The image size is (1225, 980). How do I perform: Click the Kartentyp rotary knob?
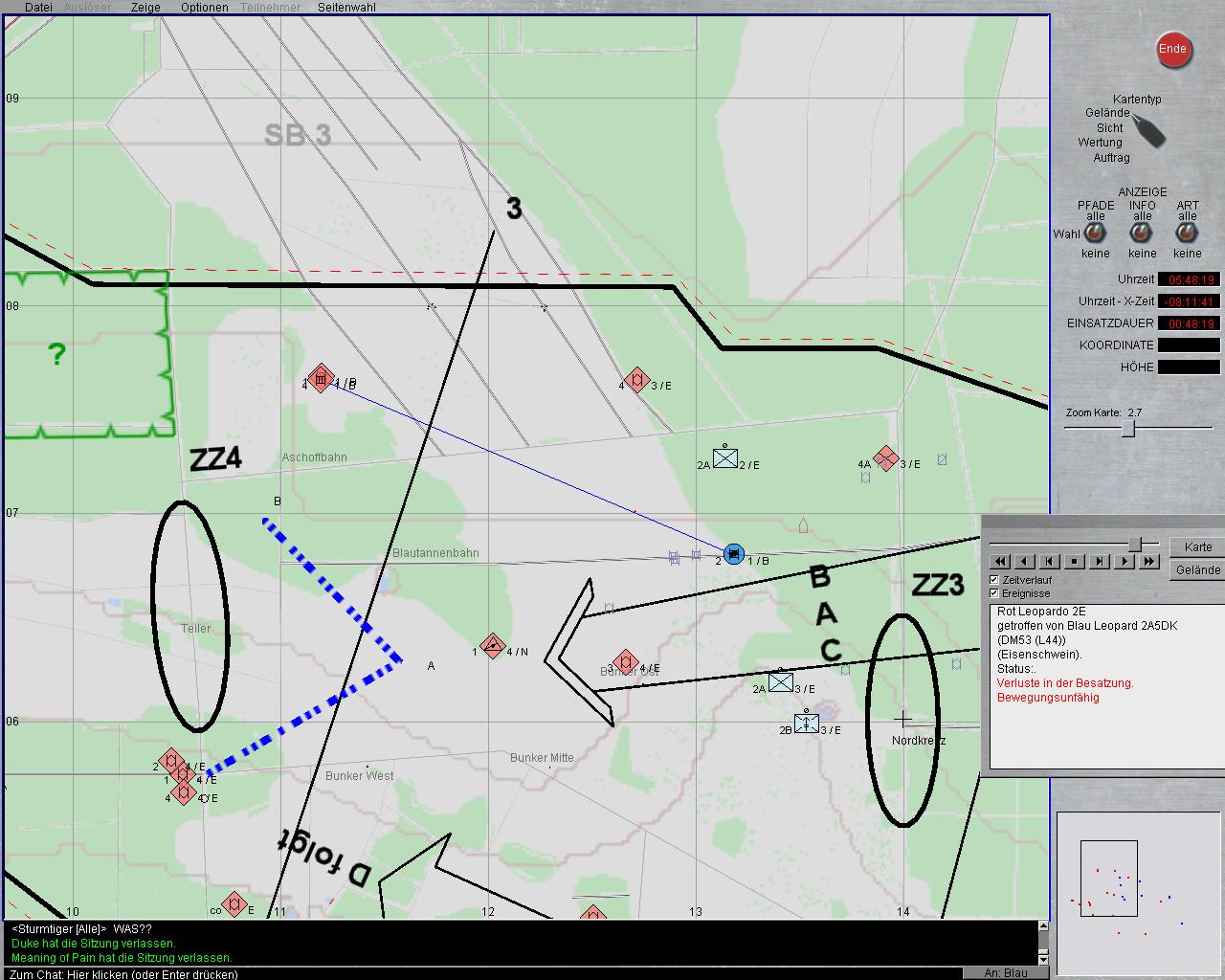pyautogui.click(x=1148, y=129)
